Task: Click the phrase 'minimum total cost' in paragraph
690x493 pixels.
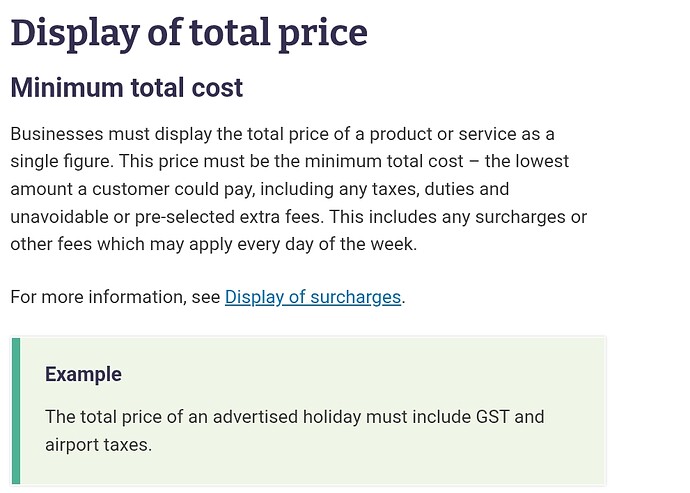Action: pos(384,162)
